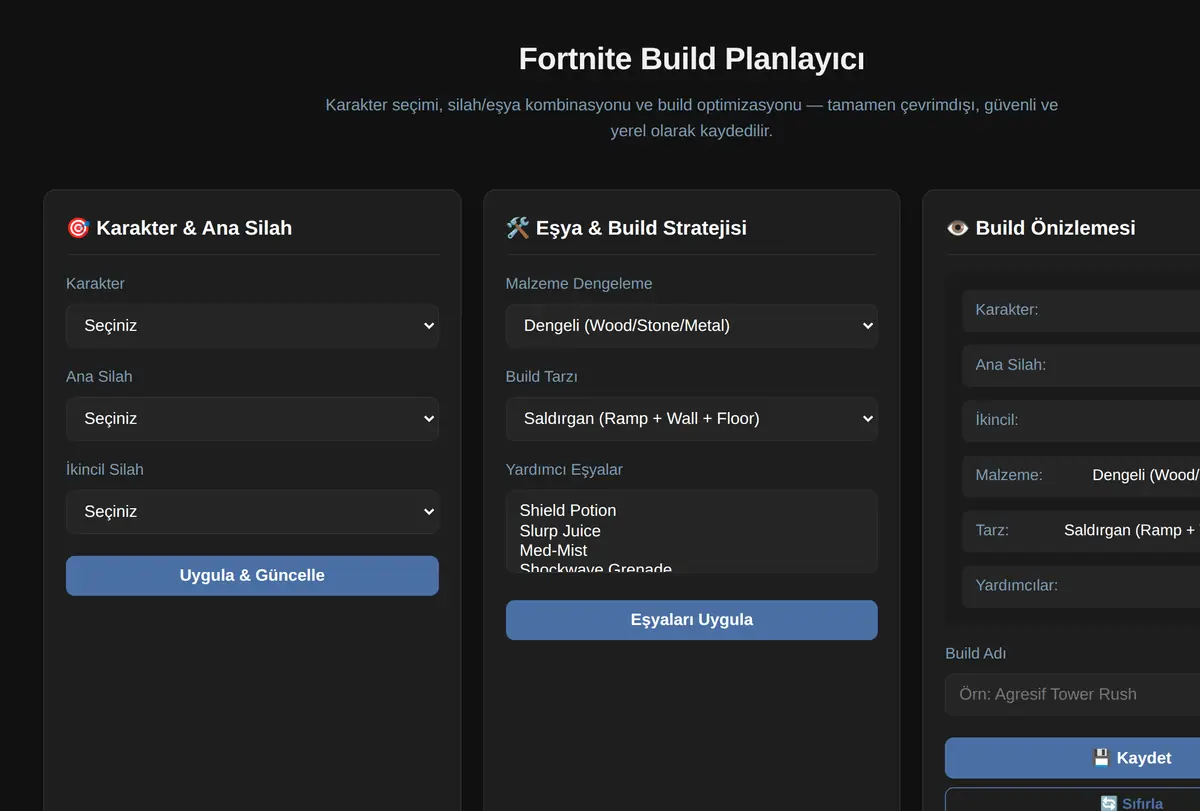Click the Build Adı label
The width and height of the screenshot is (1200, 811).
click(976, 654)
